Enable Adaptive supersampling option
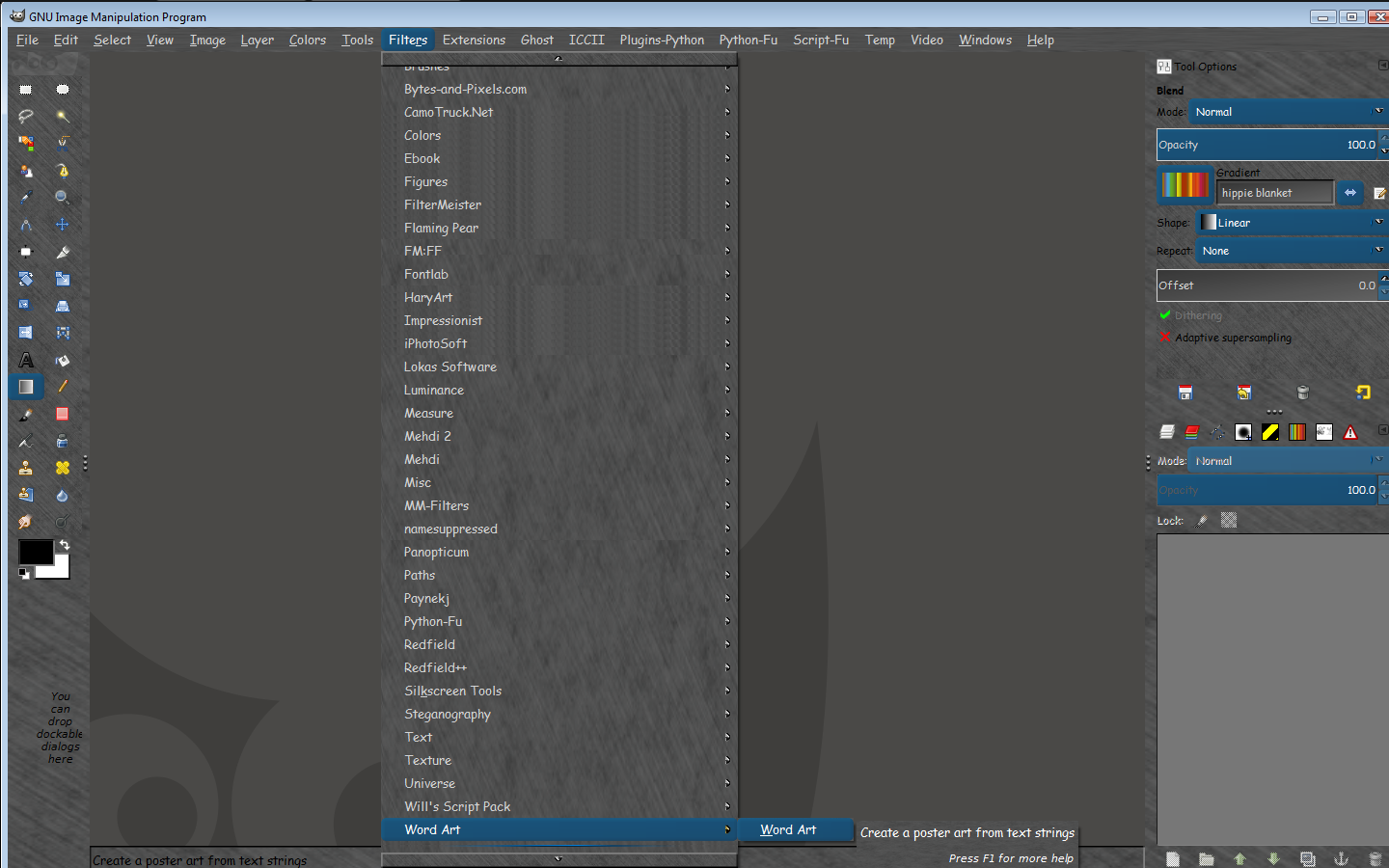 [1165, 338]
